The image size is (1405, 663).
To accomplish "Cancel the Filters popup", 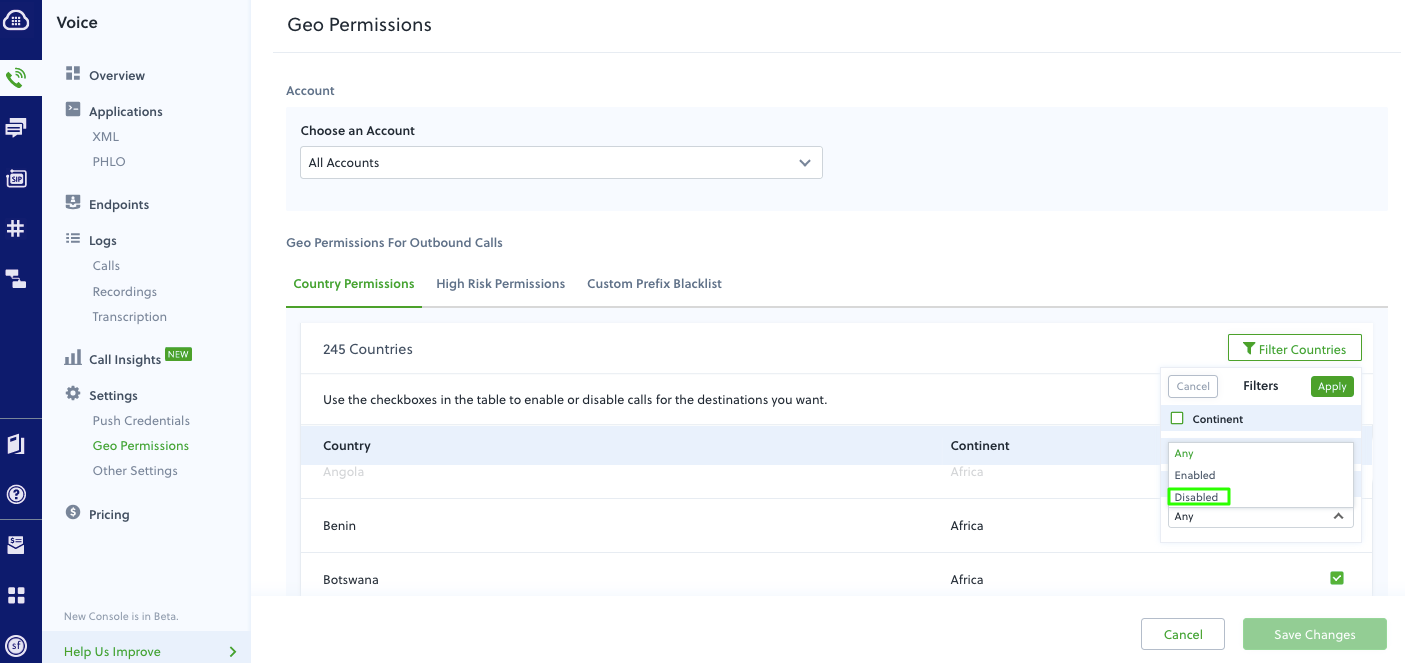I will [1193, 386].
